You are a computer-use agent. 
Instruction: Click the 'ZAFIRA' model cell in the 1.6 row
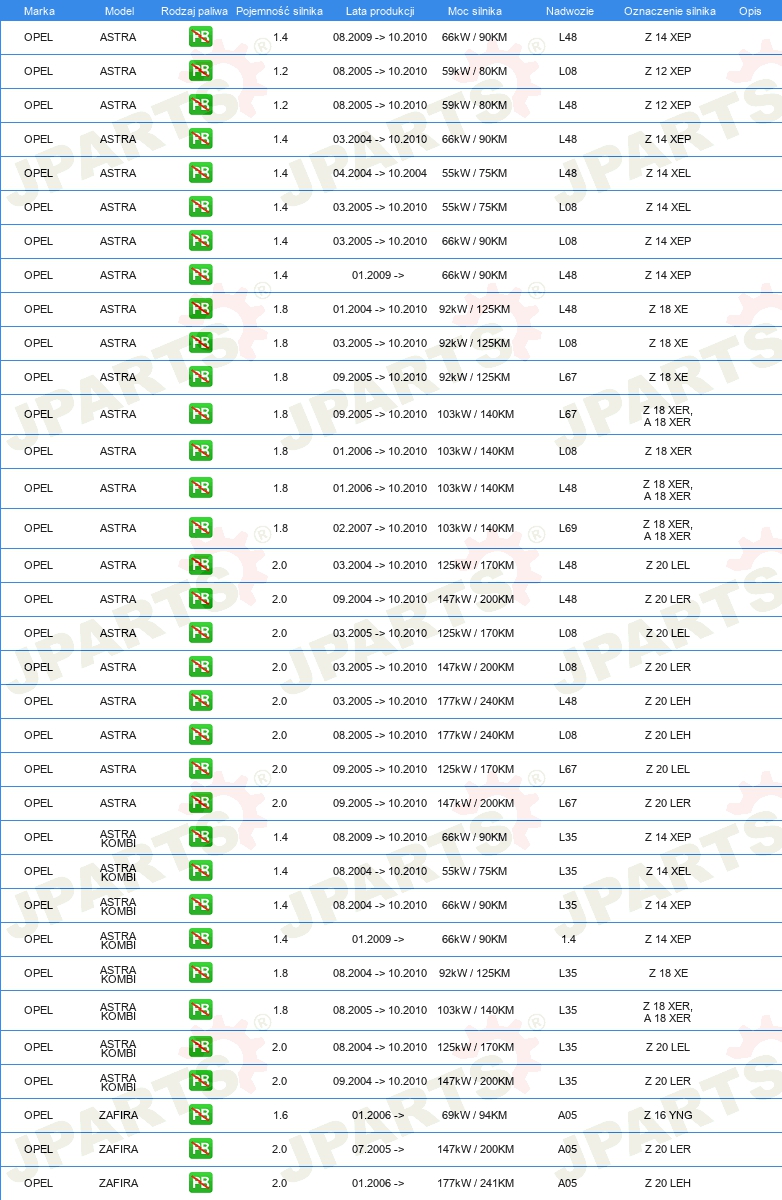(x=119, y=1115)
